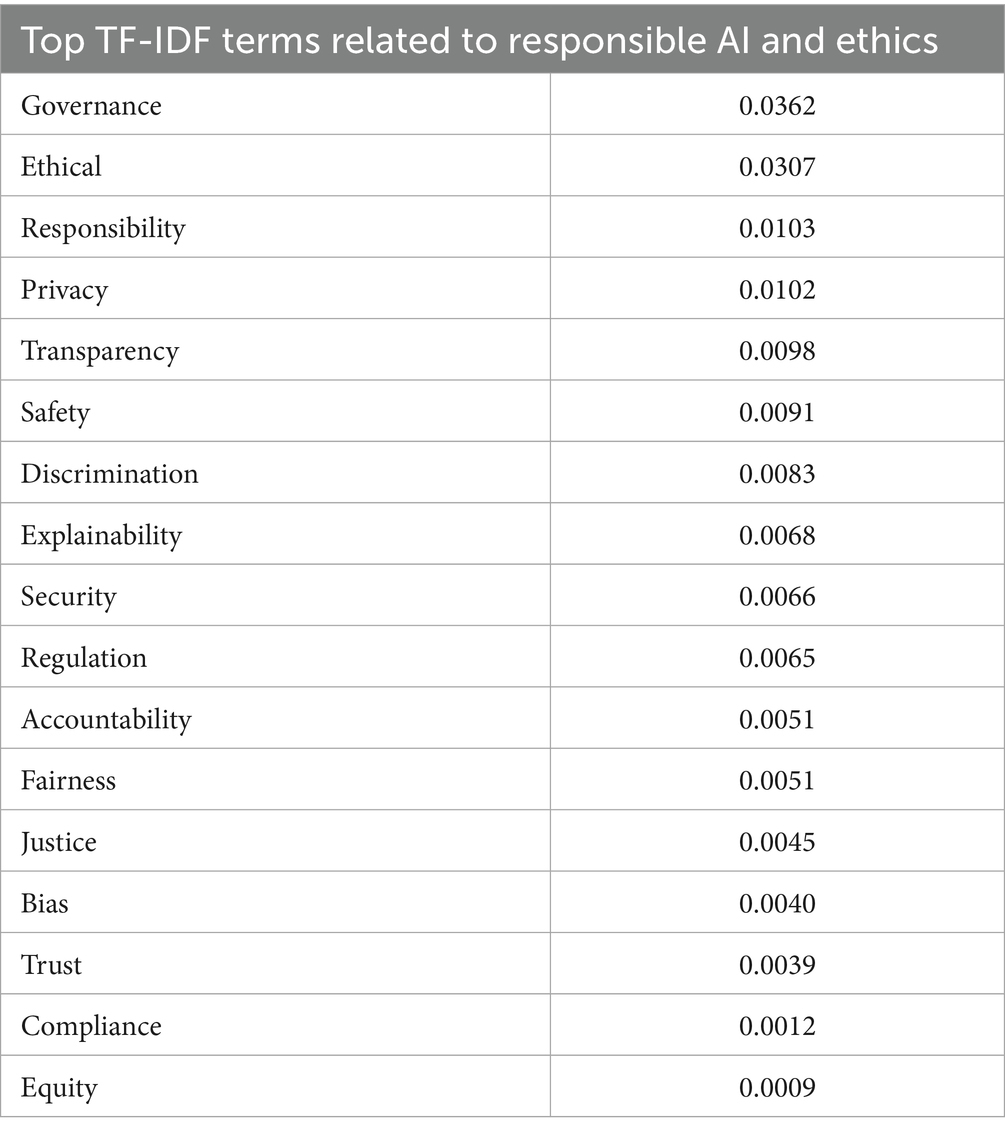The width and height of the screenshot is (1005, 1135).
Task: Click the table header about TF-IDF terms
Action: click(480, 41)
